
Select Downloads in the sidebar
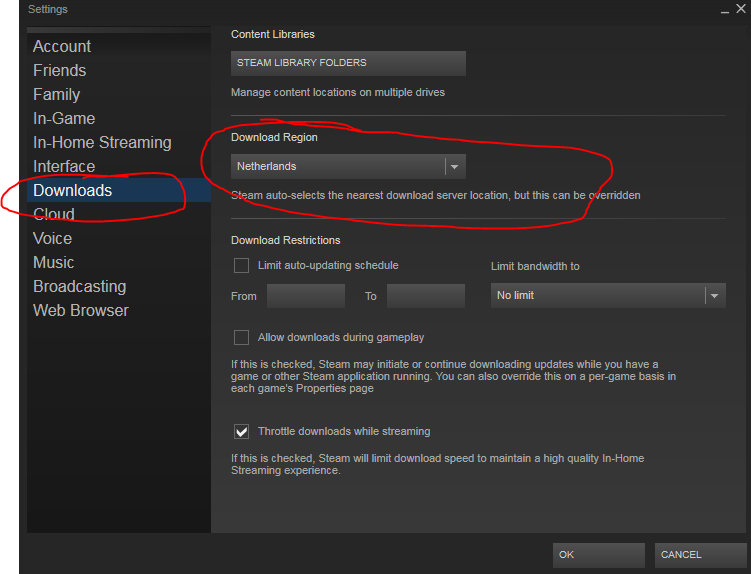[119, 190]
